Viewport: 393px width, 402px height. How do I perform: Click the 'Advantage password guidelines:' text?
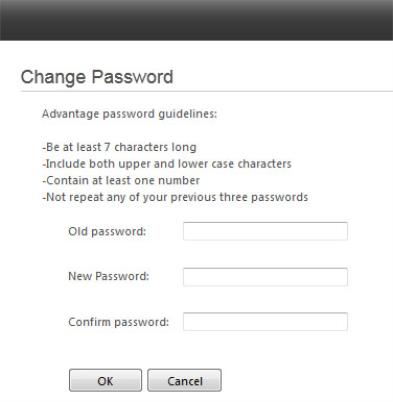(129, 114)
